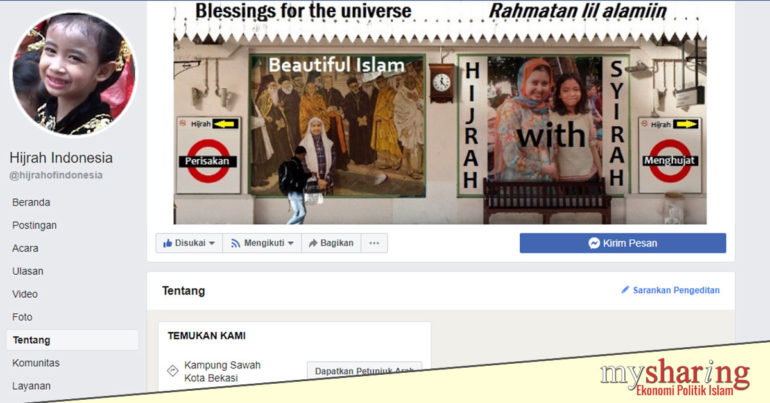Screen dimensions: 770x403
Task: Click the location diamond icon beside Kampung Sawah
Action: pos(172,371)
